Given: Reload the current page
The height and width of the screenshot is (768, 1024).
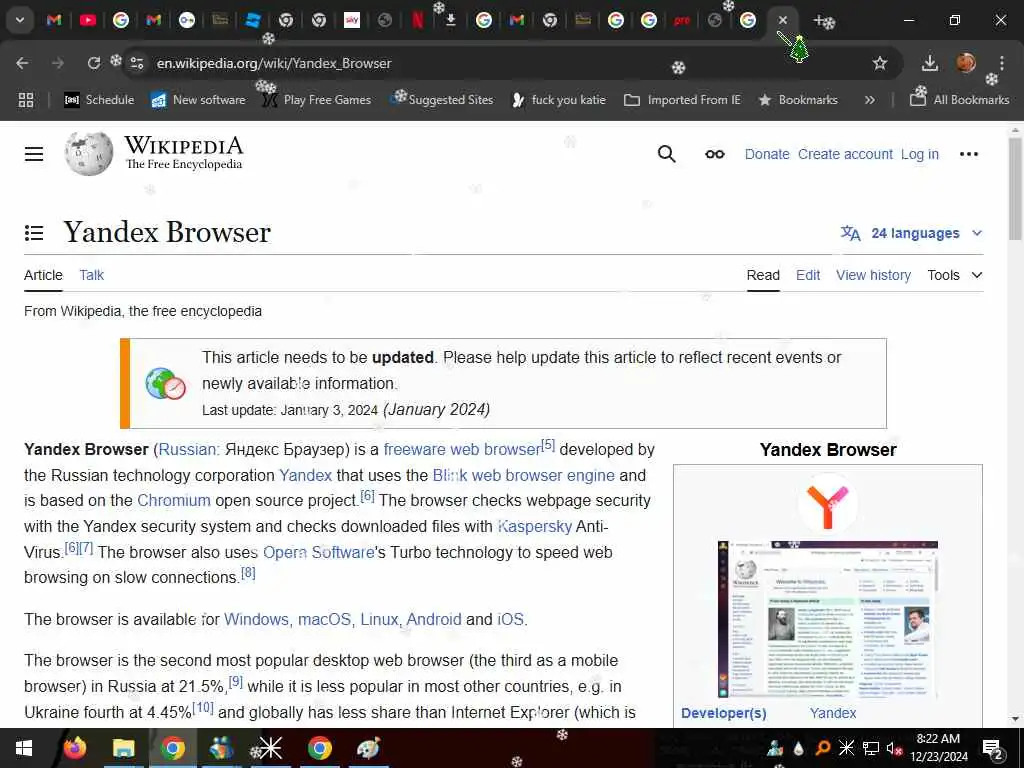Looking at the screenshot, I should point(94,63).
